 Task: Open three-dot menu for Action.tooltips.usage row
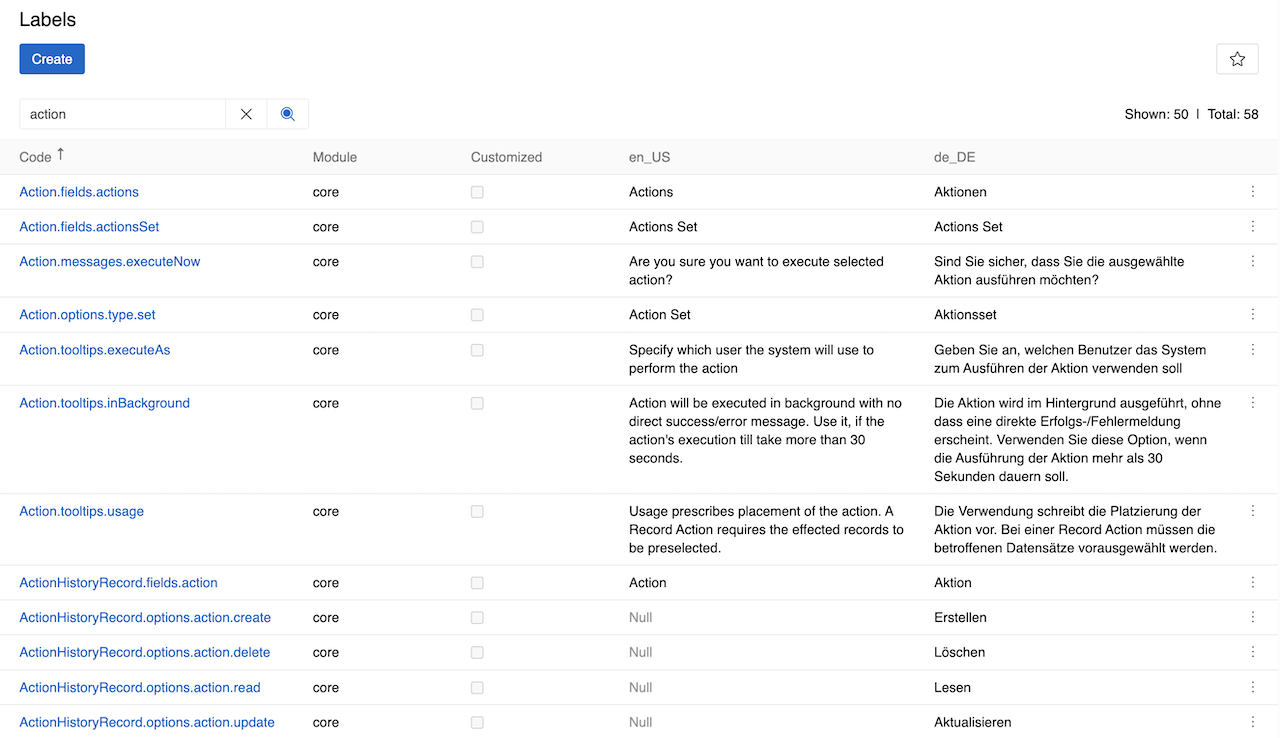point(1252,510)
